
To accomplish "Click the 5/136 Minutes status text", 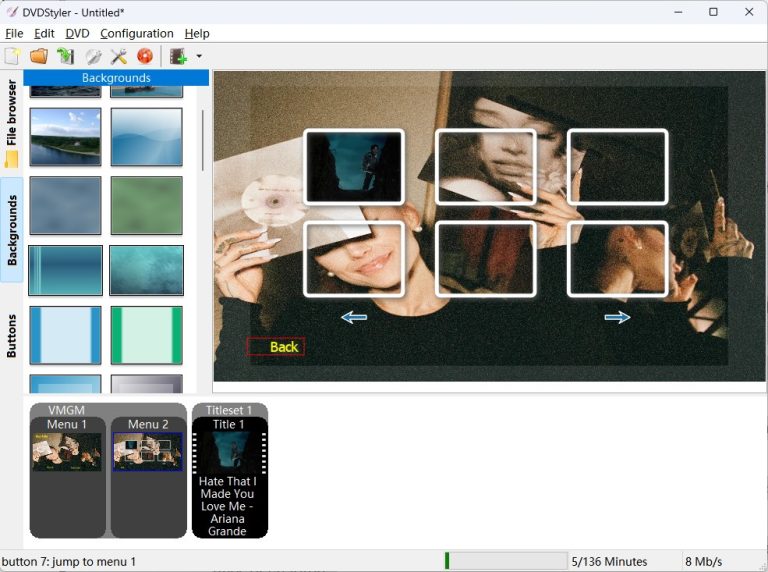I will click(609, 562).
